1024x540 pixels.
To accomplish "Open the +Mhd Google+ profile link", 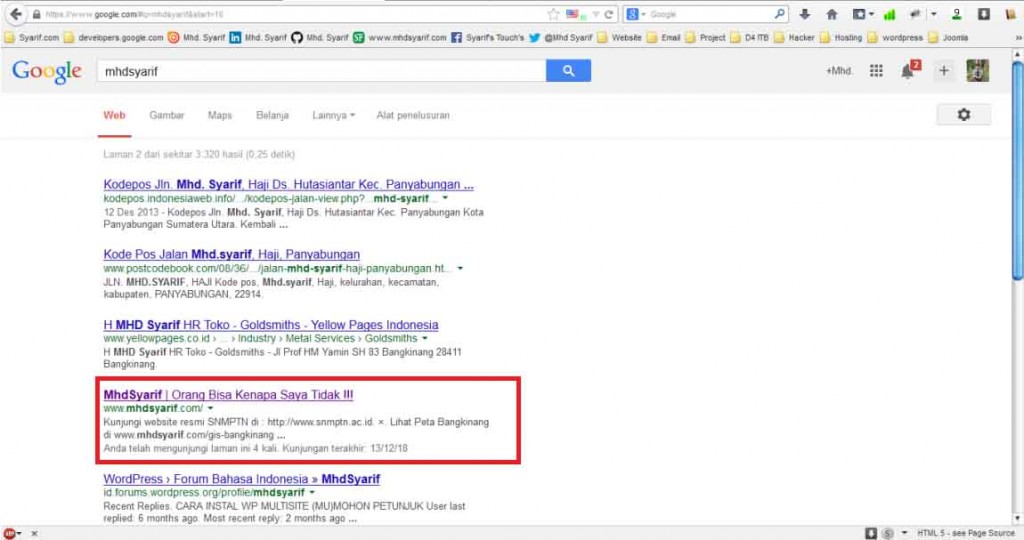I will point(839,71).
